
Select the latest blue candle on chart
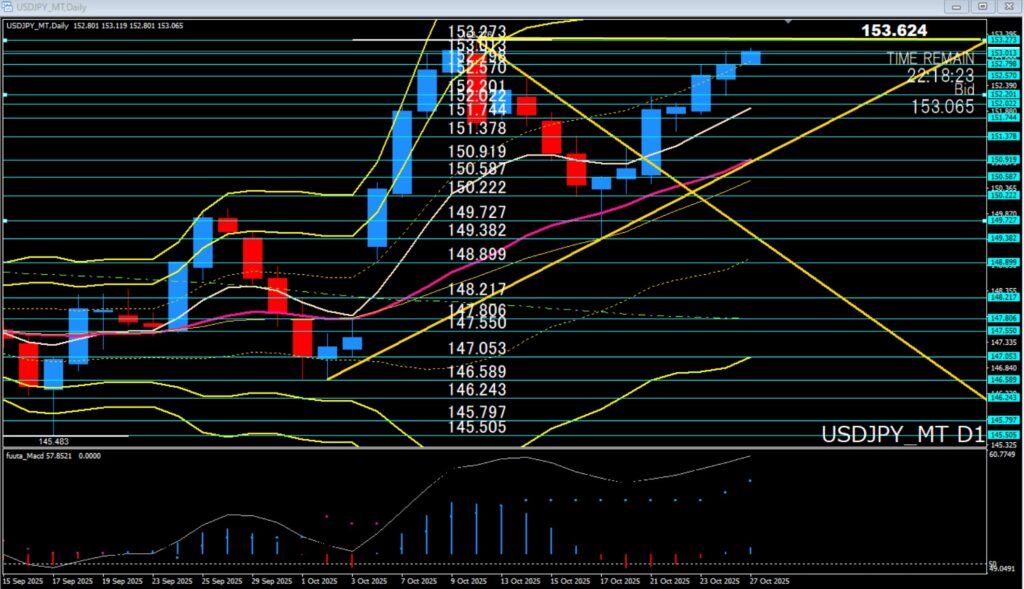[x=751, y=57]
